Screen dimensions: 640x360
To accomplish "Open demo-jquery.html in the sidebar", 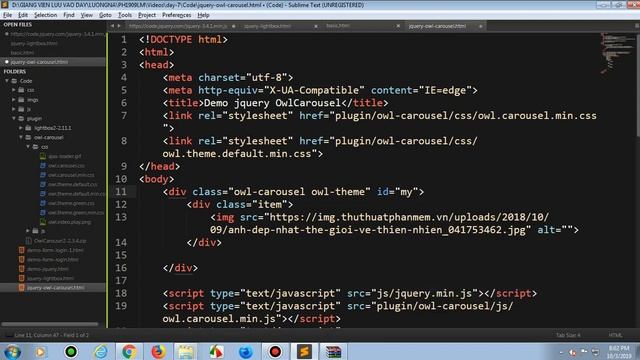I will click(x=48, y=269).
